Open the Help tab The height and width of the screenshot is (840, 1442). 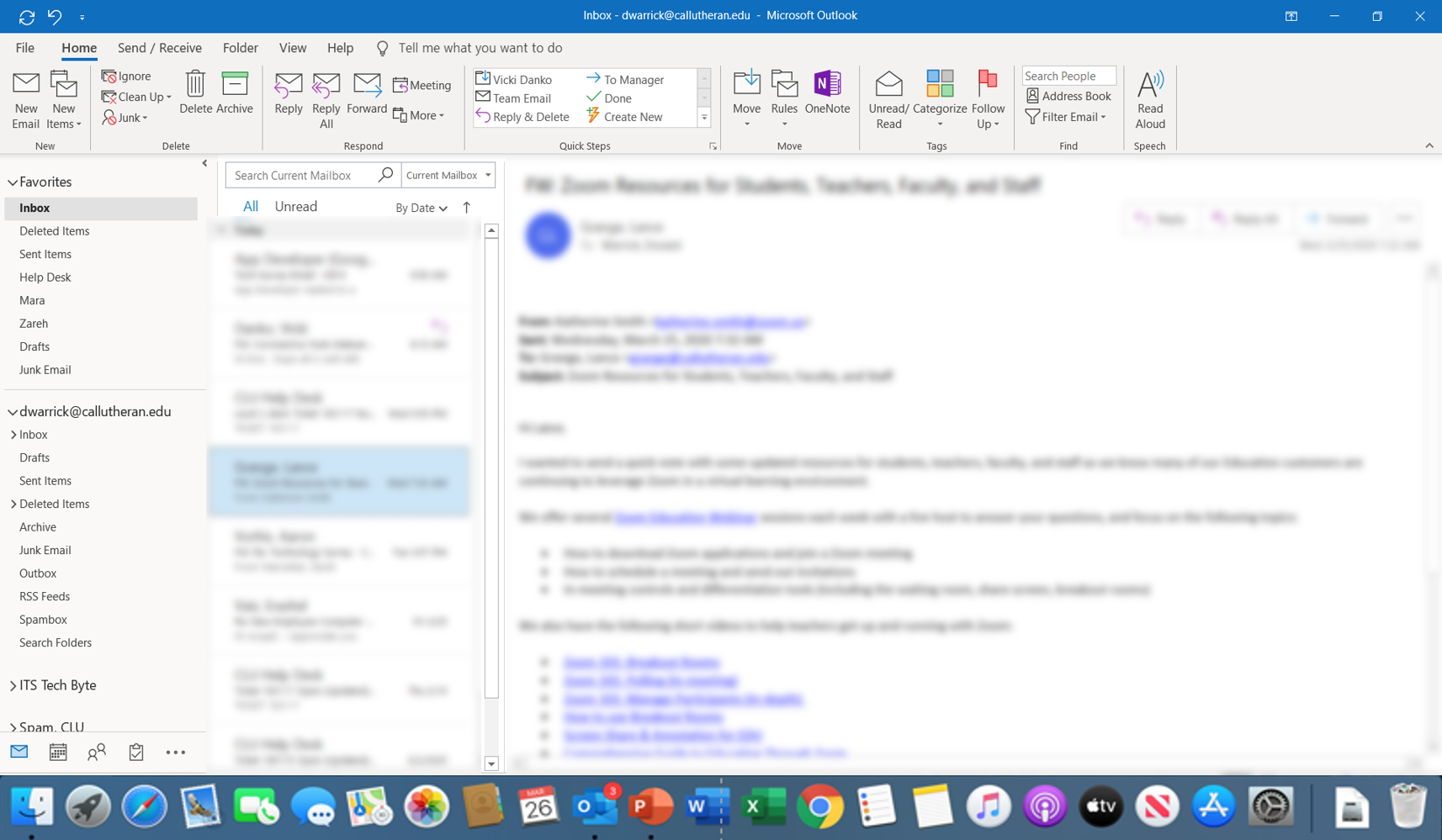tap(341, 48)
